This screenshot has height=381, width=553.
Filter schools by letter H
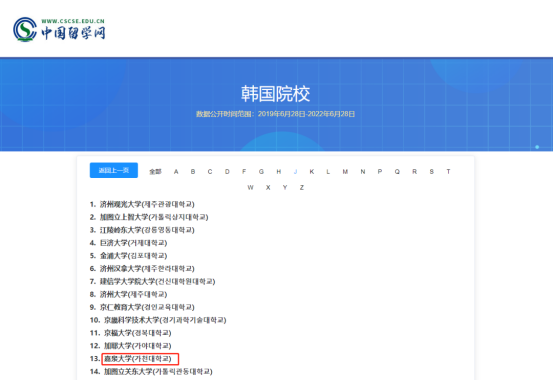coord(279,172)
